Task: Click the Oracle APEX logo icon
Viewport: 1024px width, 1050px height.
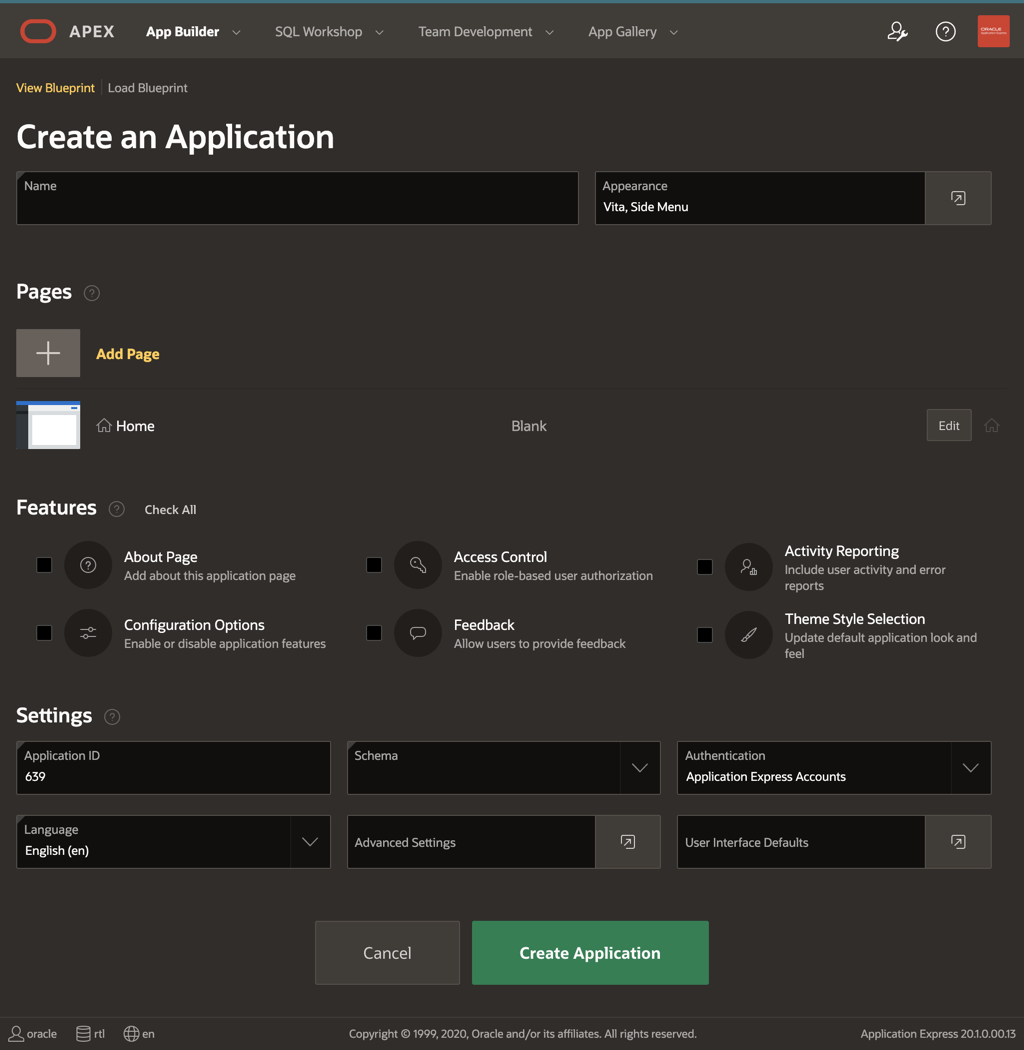Action: (x=38, y=31)
